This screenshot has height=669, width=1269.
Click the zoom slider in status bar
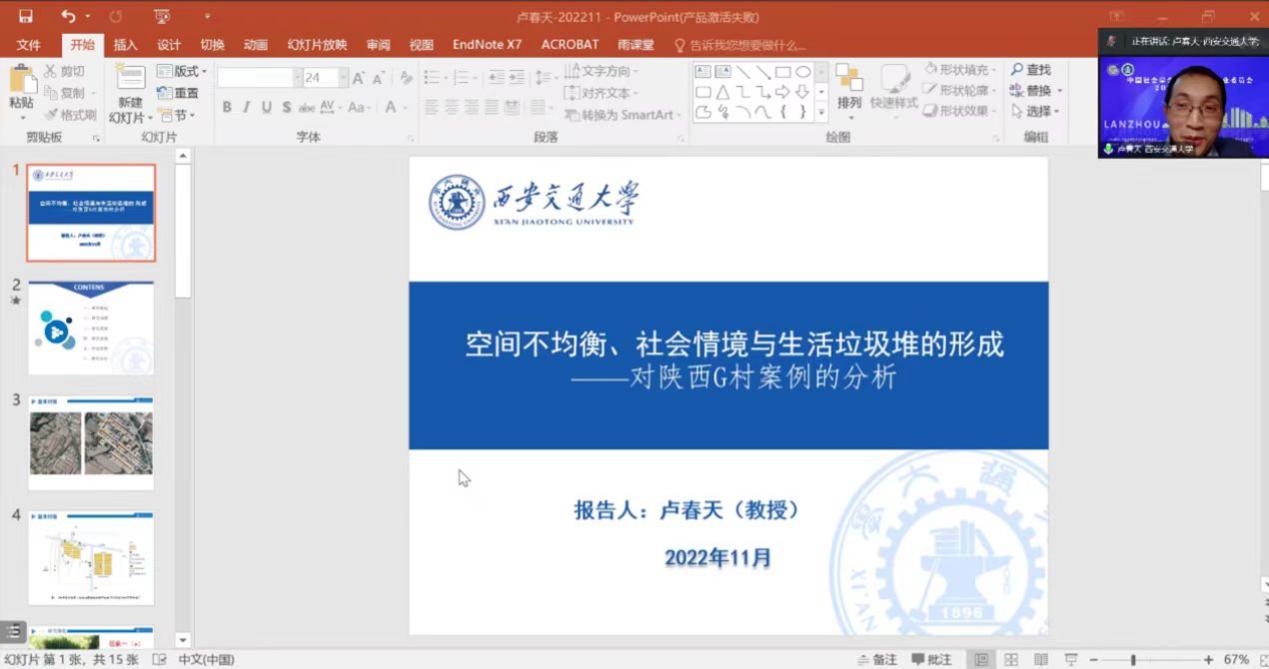pos(1132,660)
